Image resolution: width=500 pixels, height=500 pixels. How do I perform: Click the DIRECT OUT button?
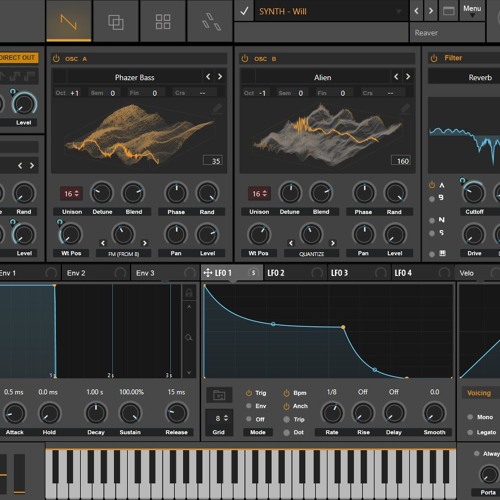(18, 58)
